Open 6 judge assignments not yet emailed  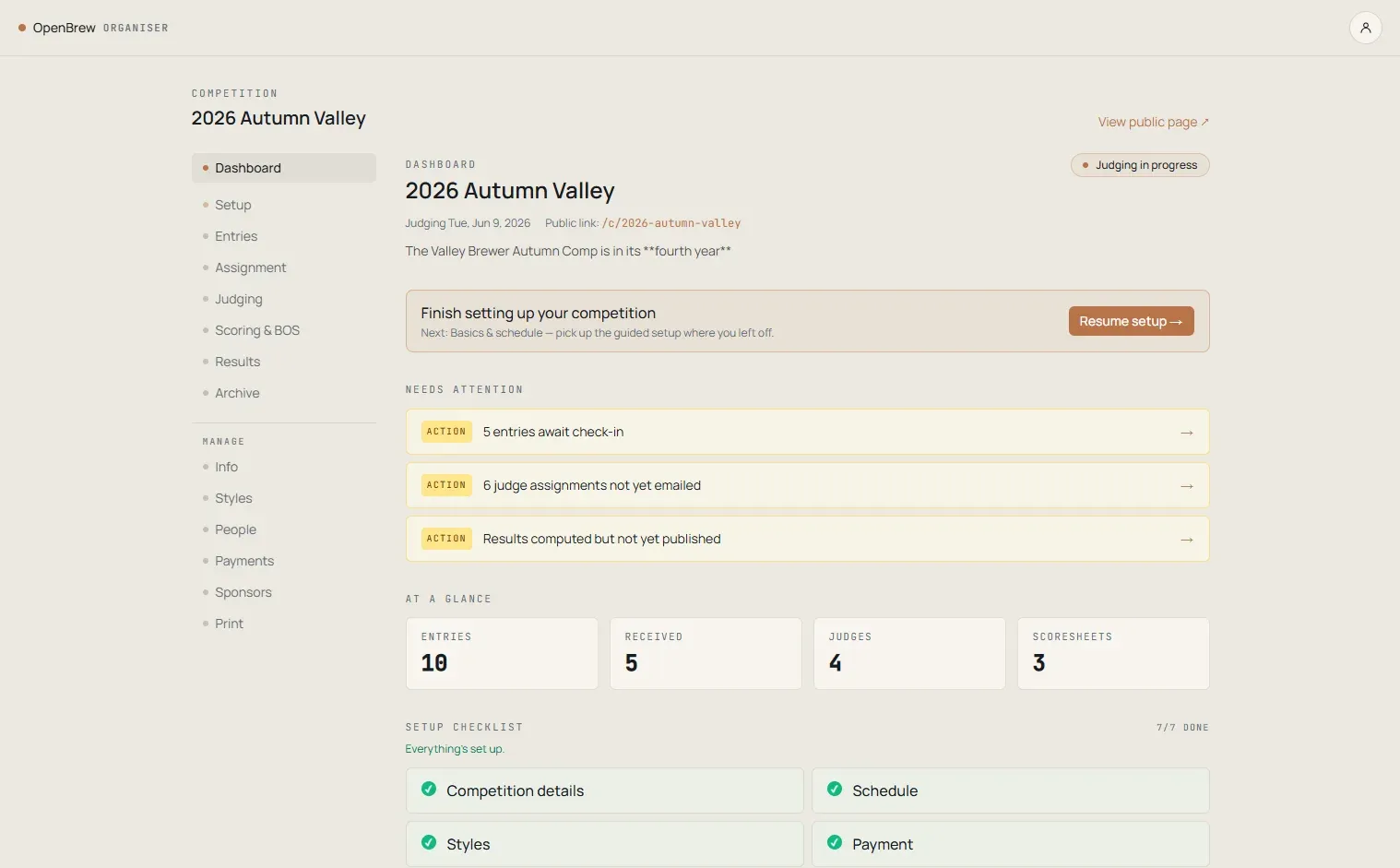pos(807,485)
